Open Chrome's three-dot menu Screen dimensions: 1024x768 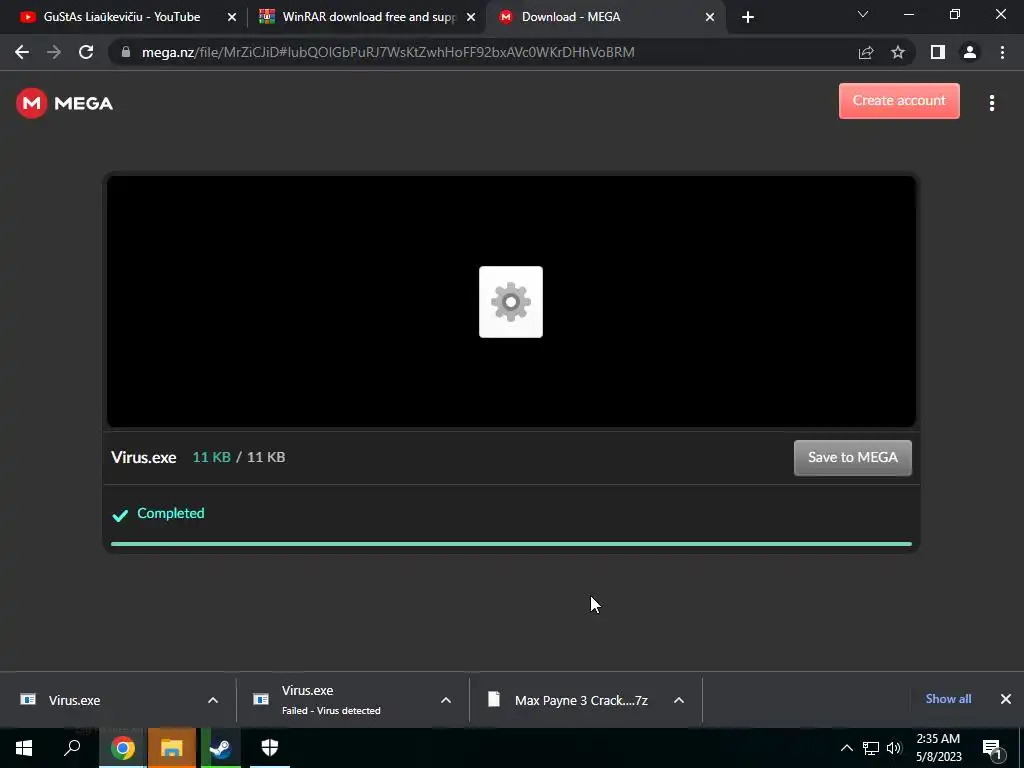(x=1002, y=52)
